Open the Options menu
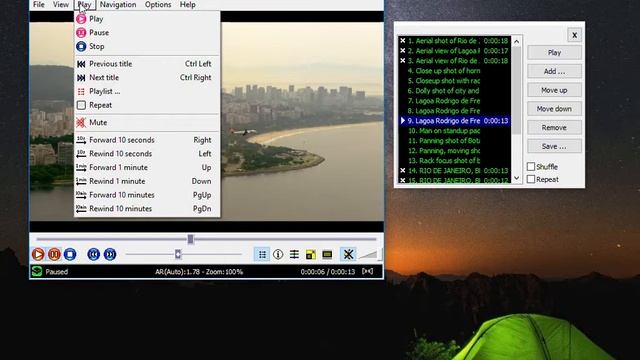Viewport: 640px width, 360px height. [x=158, y=4]
